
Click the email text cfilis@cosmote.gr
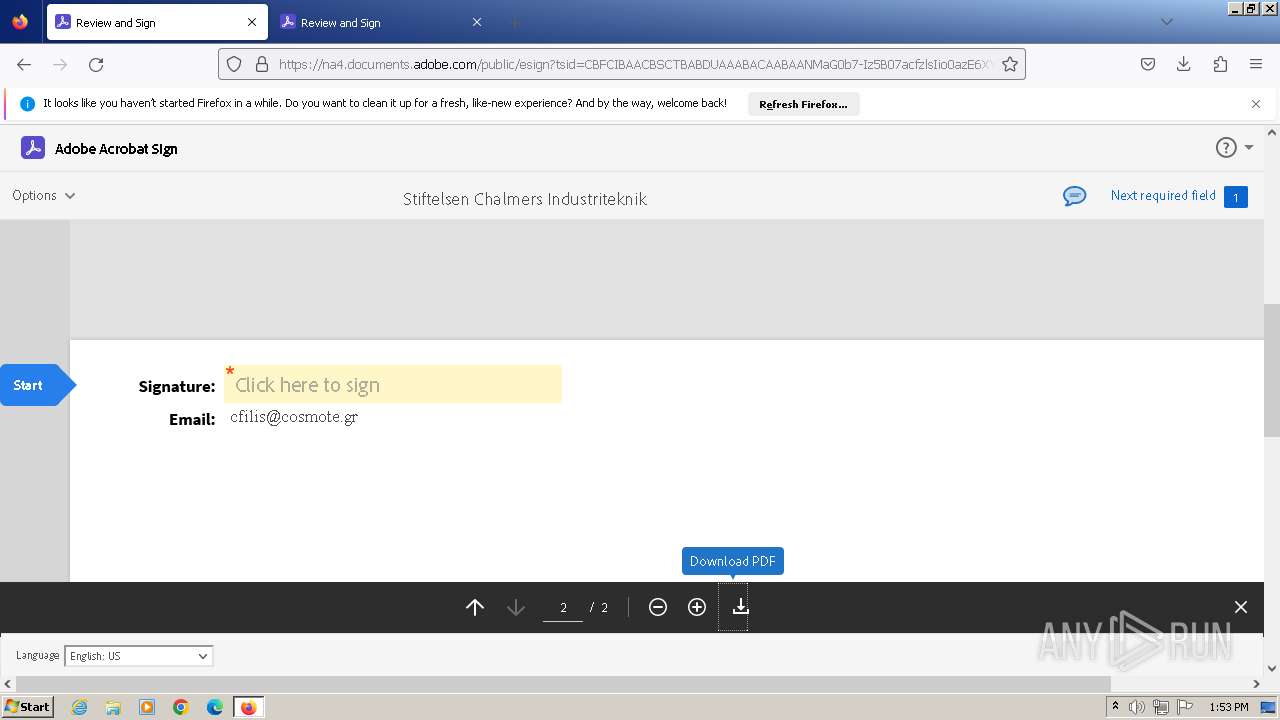(x=294, y=417)
